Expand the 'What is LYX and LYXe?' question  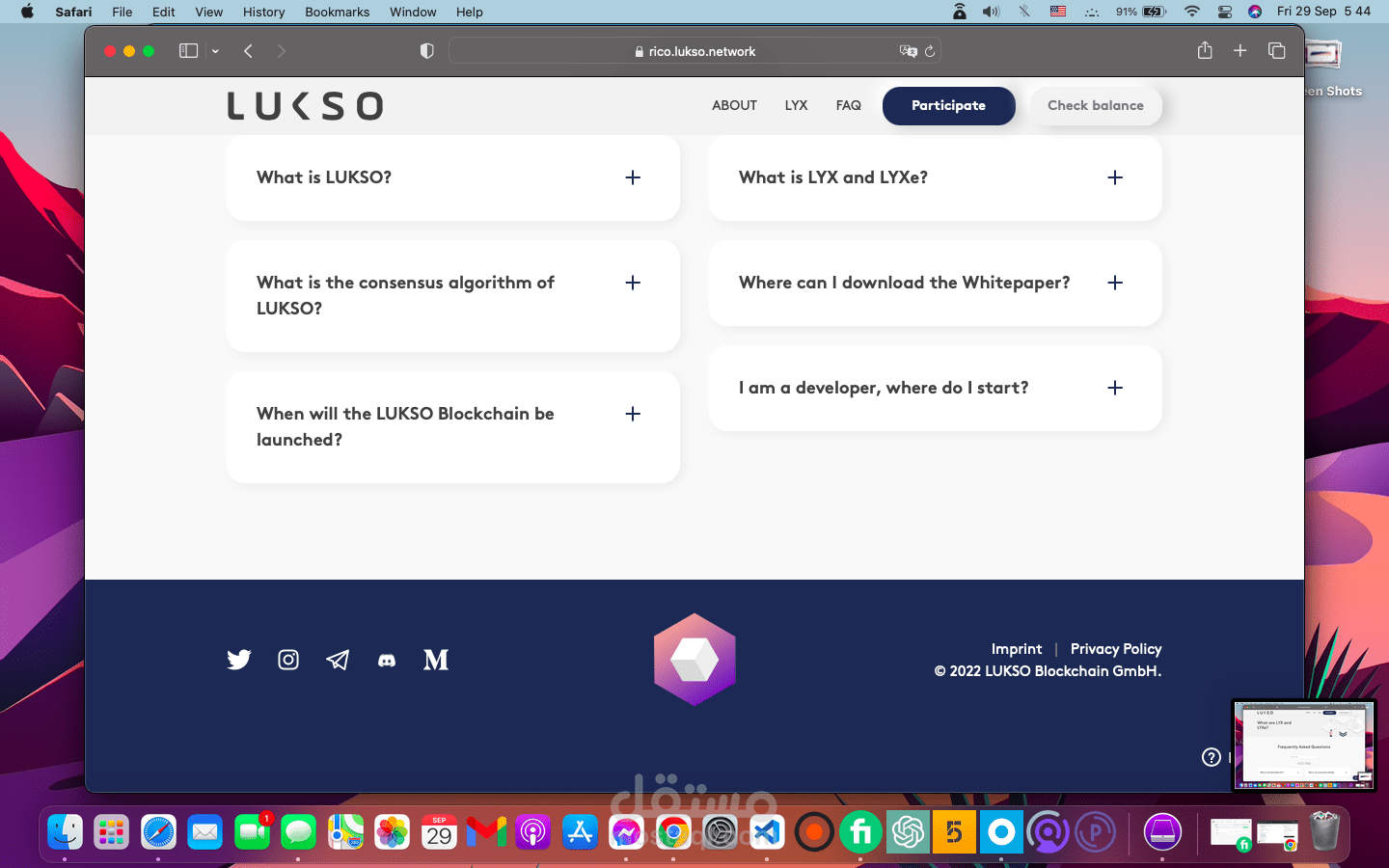click(936, 177)
